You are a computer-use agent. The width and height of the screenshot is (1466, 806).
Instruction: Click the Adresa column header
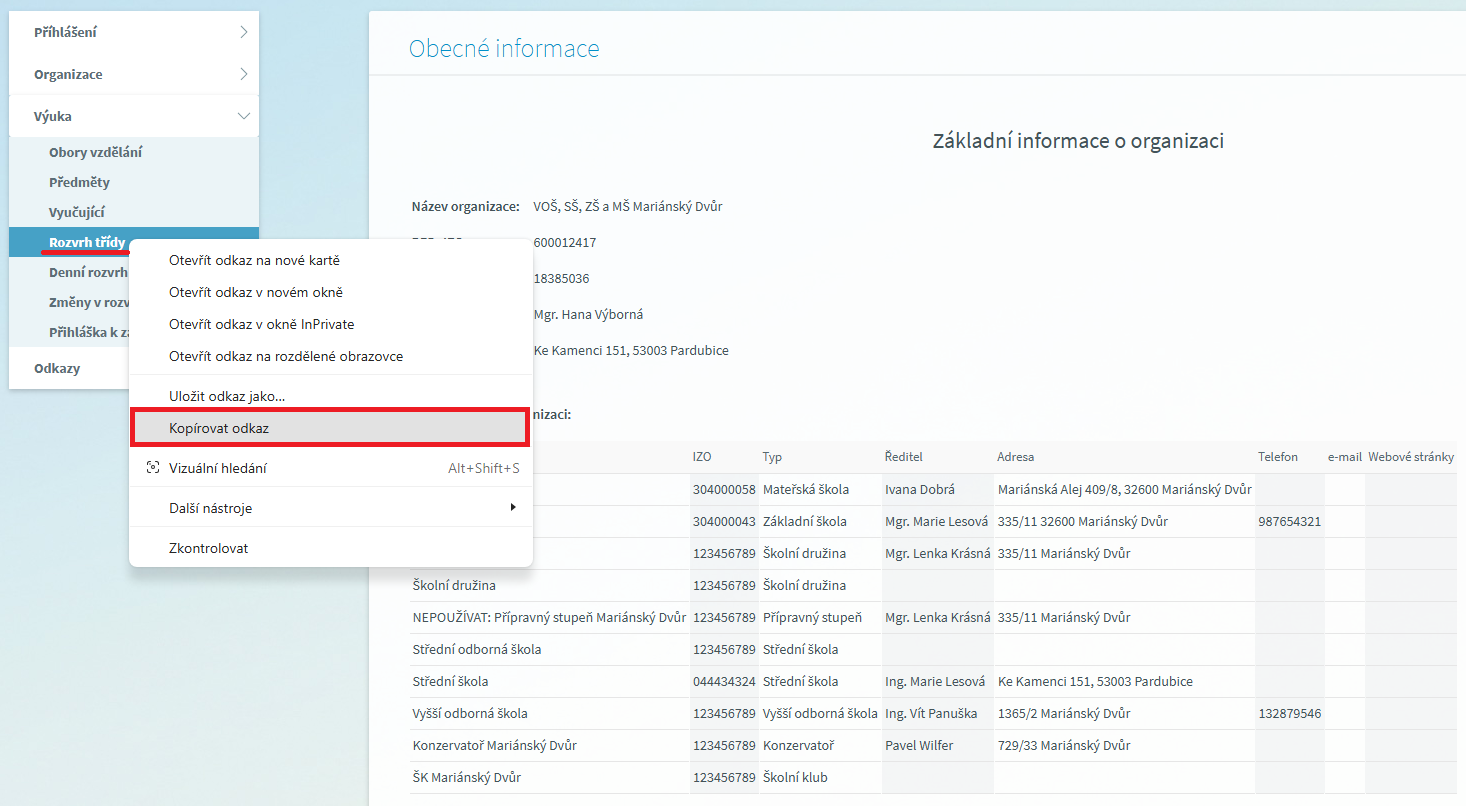1015,457
